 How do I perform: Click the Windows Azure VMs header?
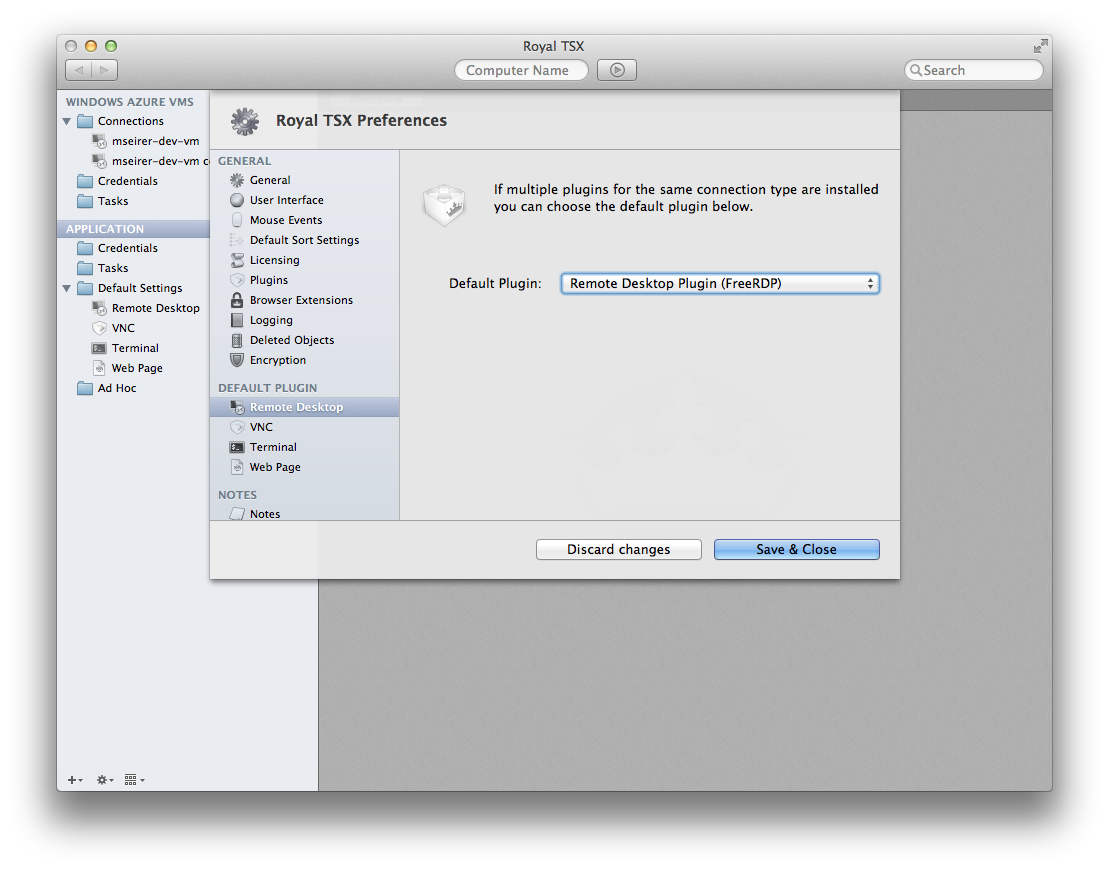pos(129,102)
